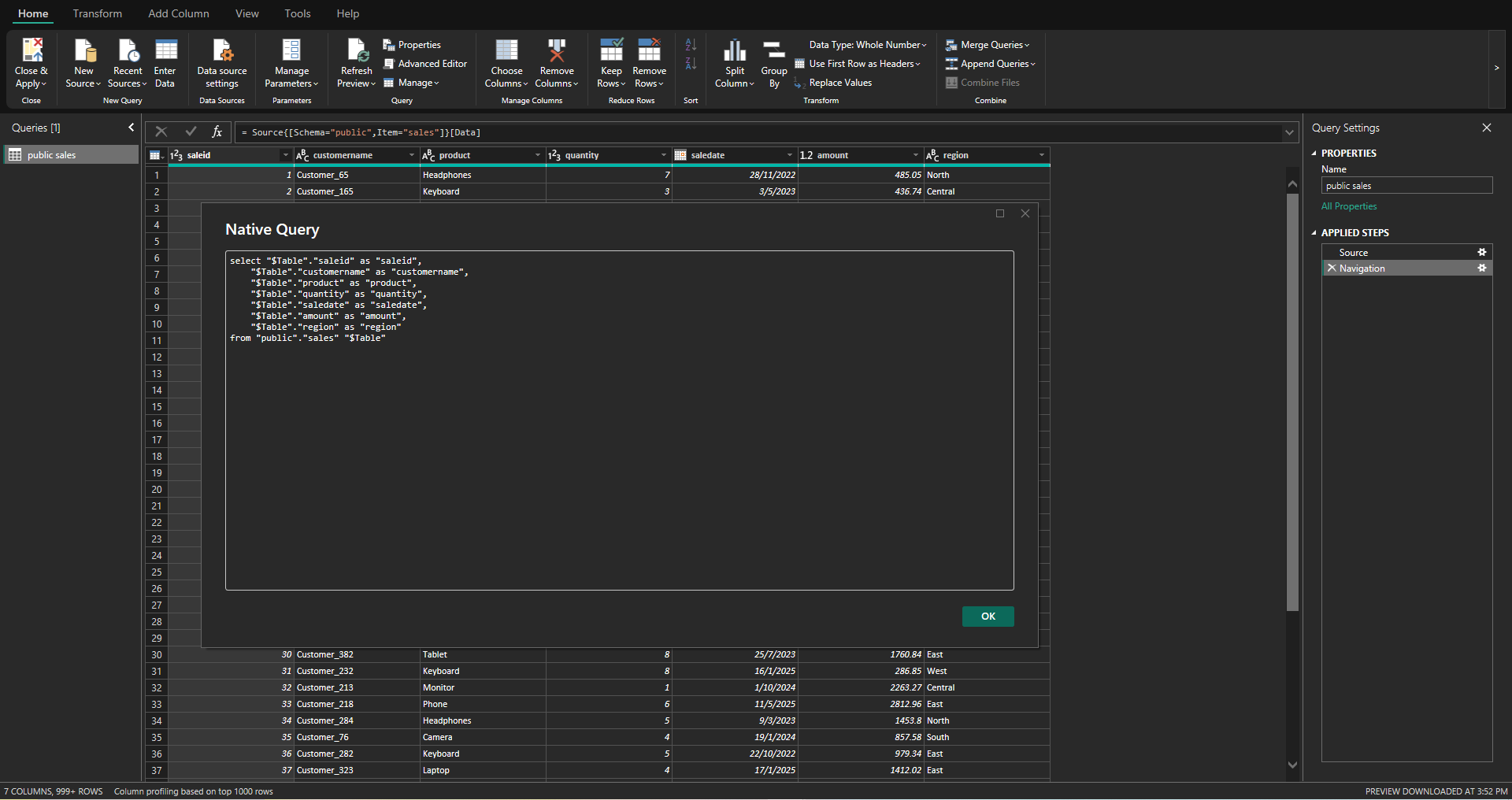The height and width of the screenshot is (800, 1512).
Task: Open the region column filter dropdown
Action: pos(1041,156)
